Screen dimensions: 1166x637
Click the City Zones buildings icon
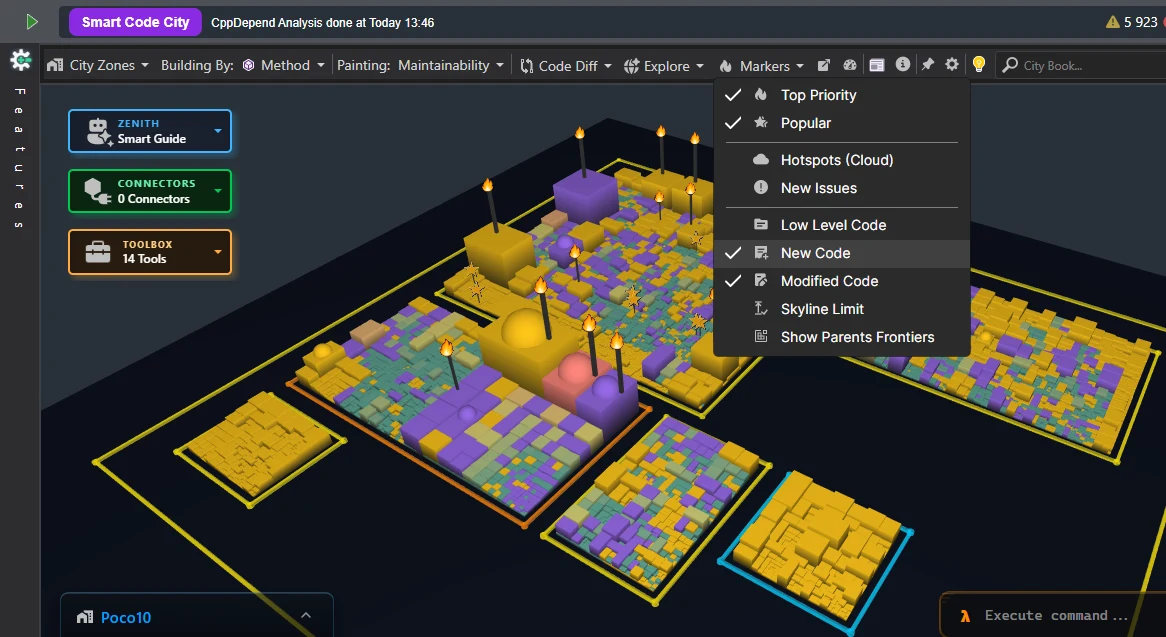[x=54, y=65]
